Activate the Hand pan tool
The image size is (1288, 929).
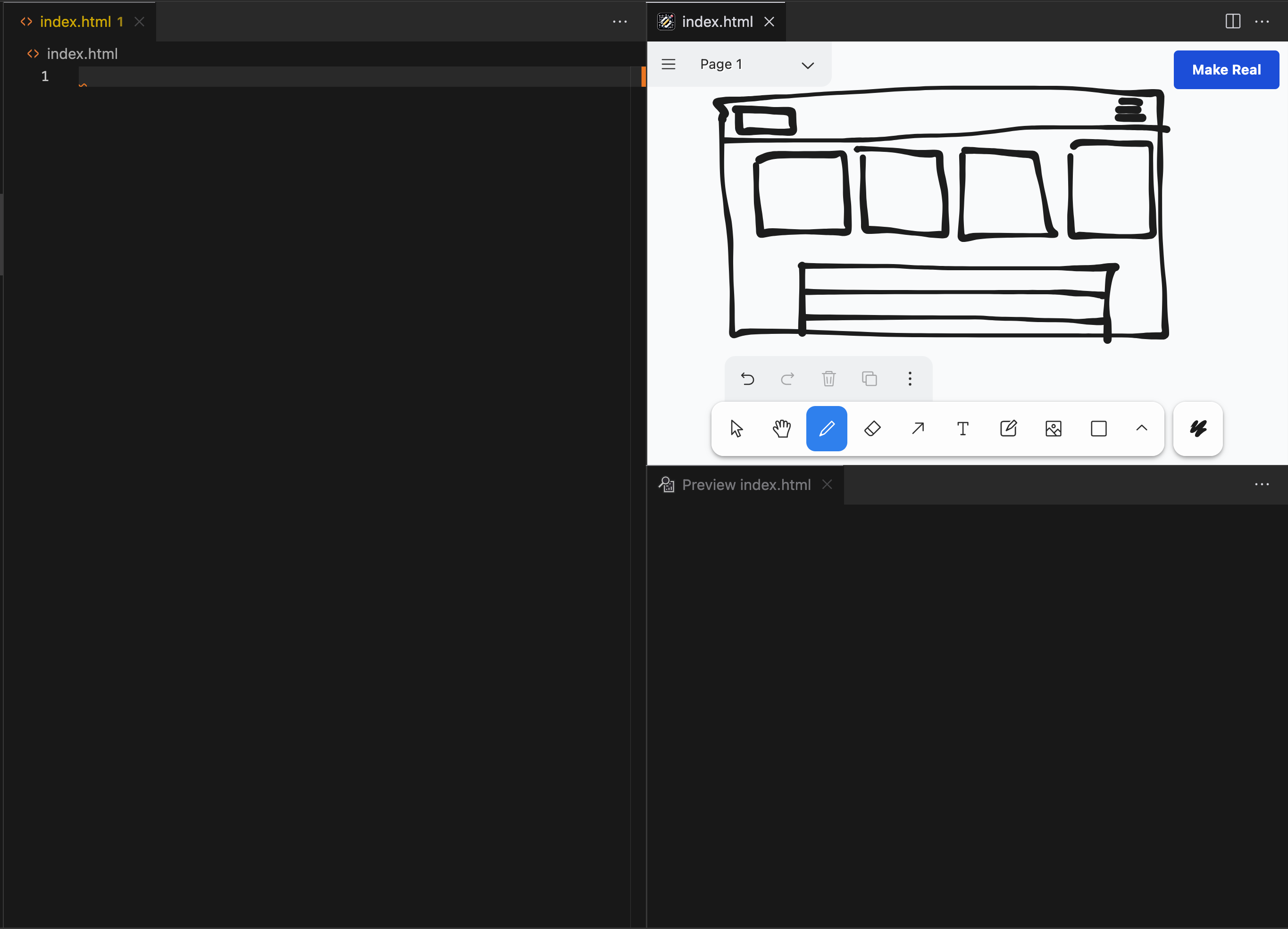[781, 429]
